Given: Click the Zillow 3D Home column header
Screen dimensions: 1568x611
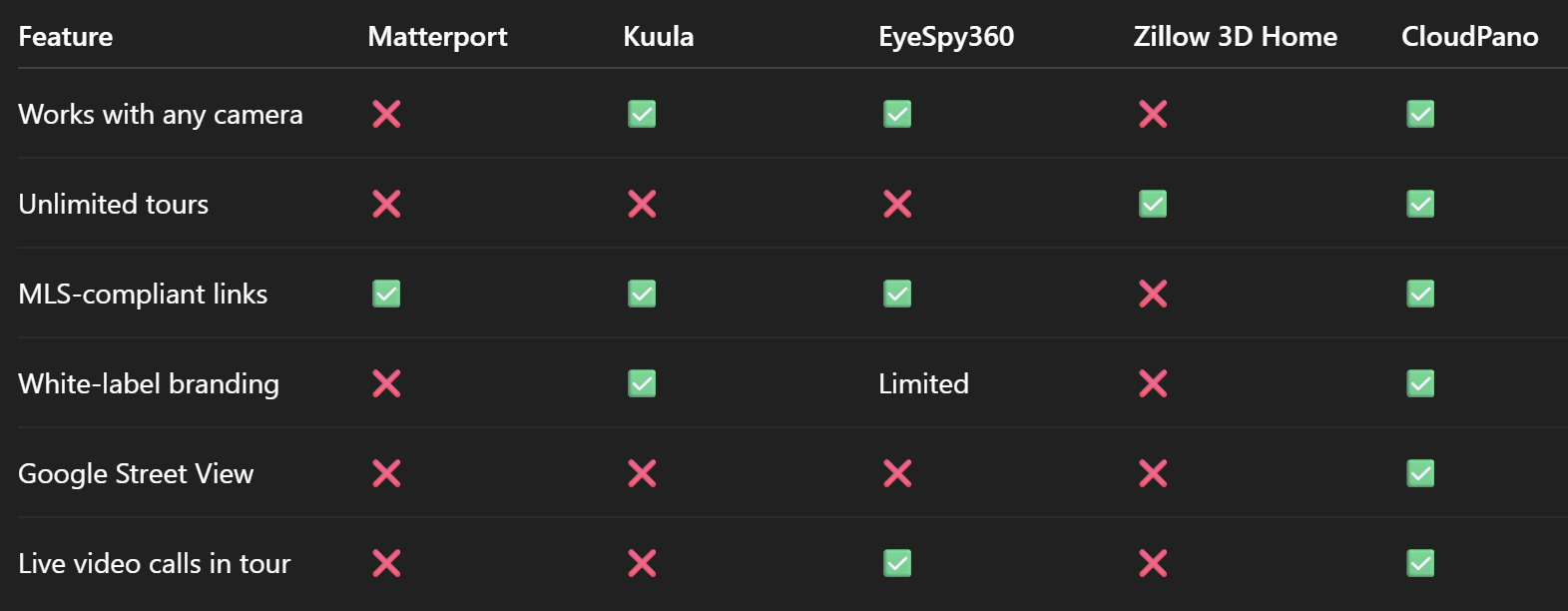Looking at the screenshot, I should [x=1235, y=37].
